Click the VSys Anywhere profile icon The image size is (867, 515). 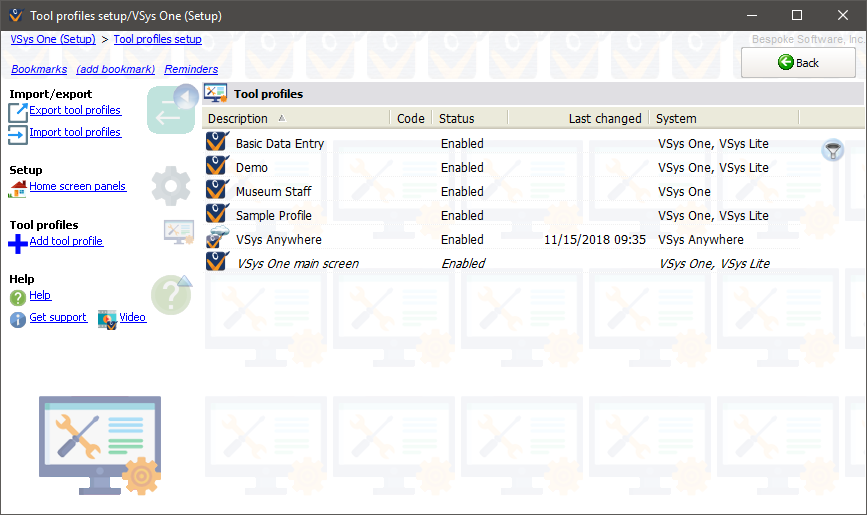[x=217, y=240]
